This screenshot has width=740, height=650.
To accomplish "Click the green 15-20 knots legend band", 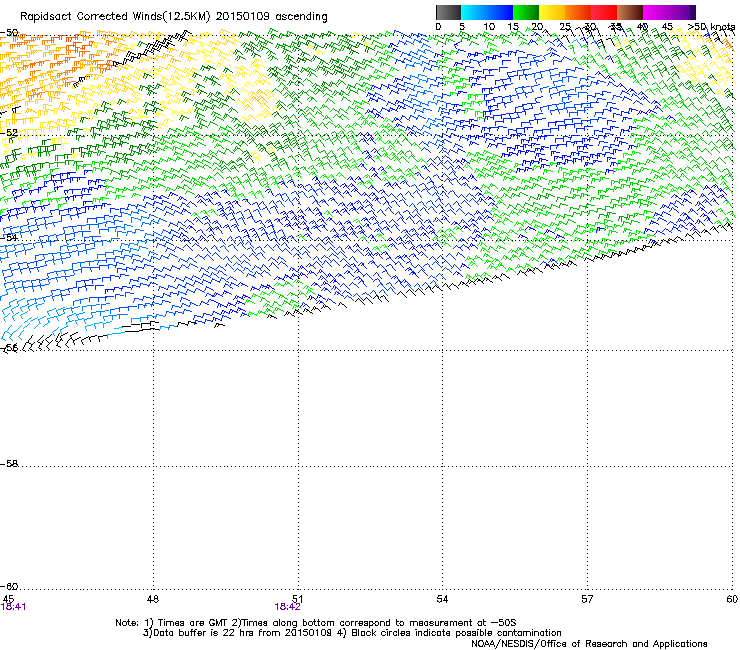I will tap(526, 12).
